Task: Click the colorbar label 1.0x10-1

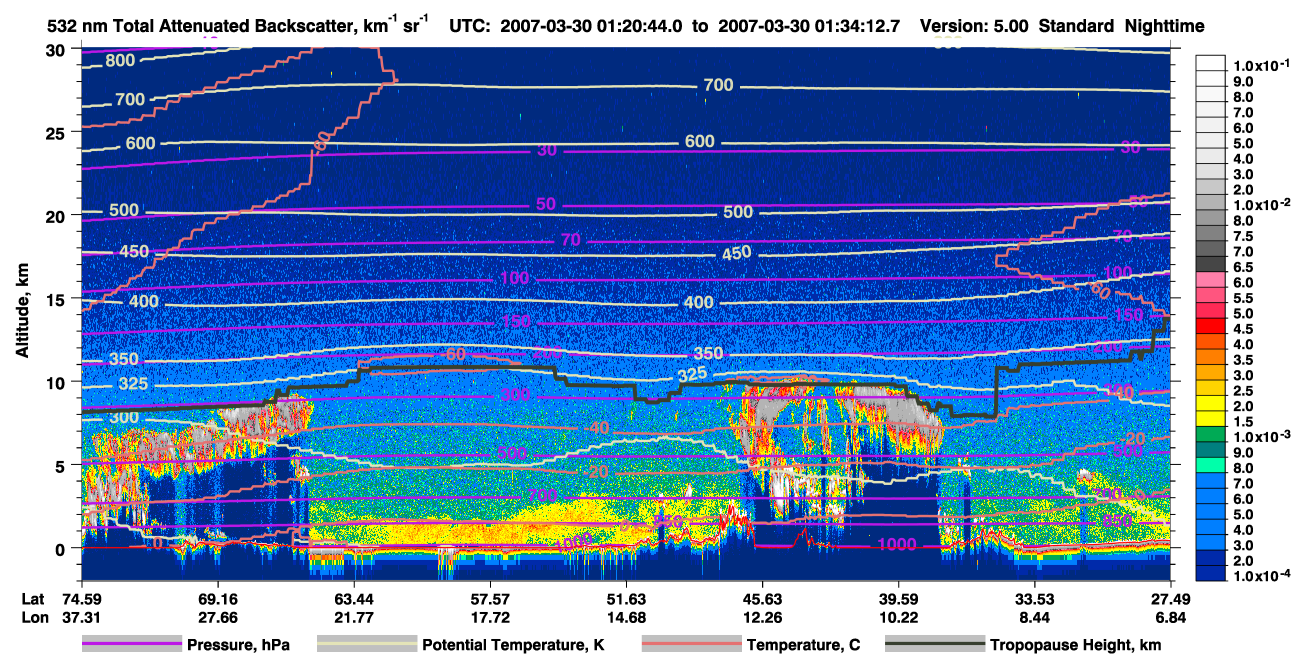Action: tap(1261, 65)
